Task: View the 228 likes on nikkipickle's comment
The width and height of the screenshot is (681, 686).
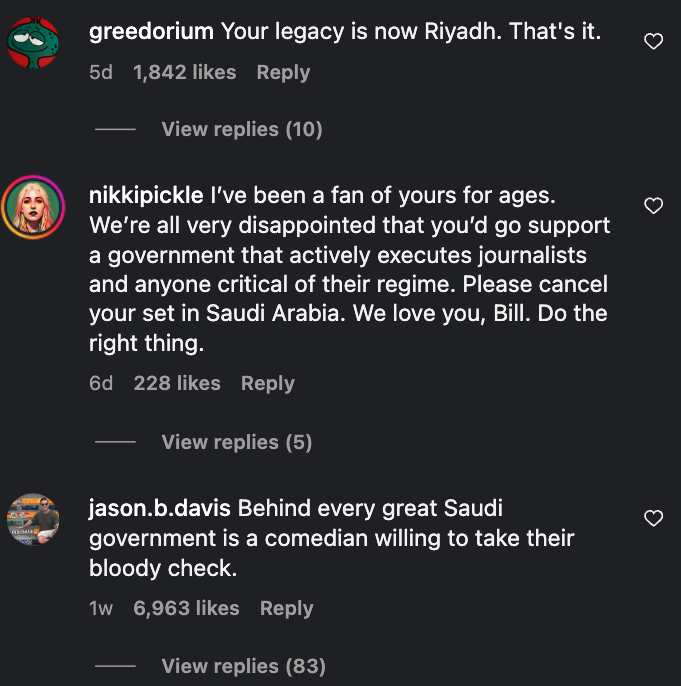Action: (x=177, y=384)
